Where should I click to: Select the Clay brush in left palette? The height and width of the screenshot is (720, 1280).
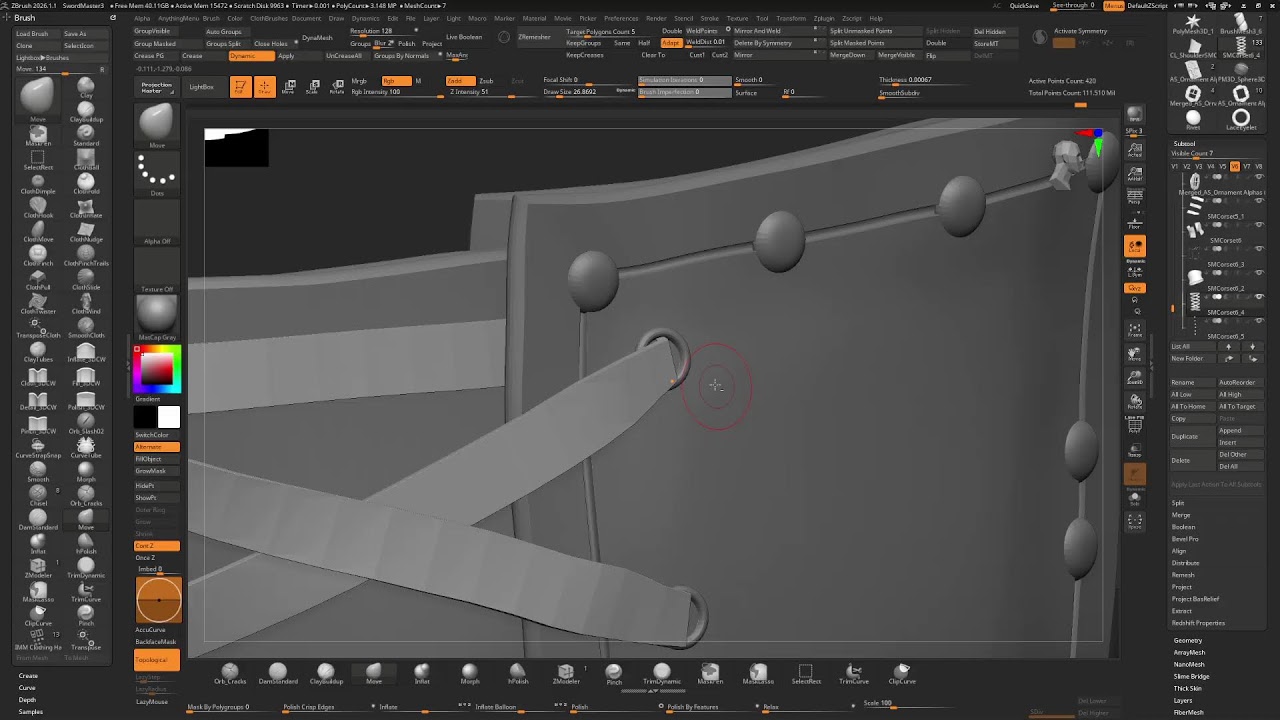point(86,87)
